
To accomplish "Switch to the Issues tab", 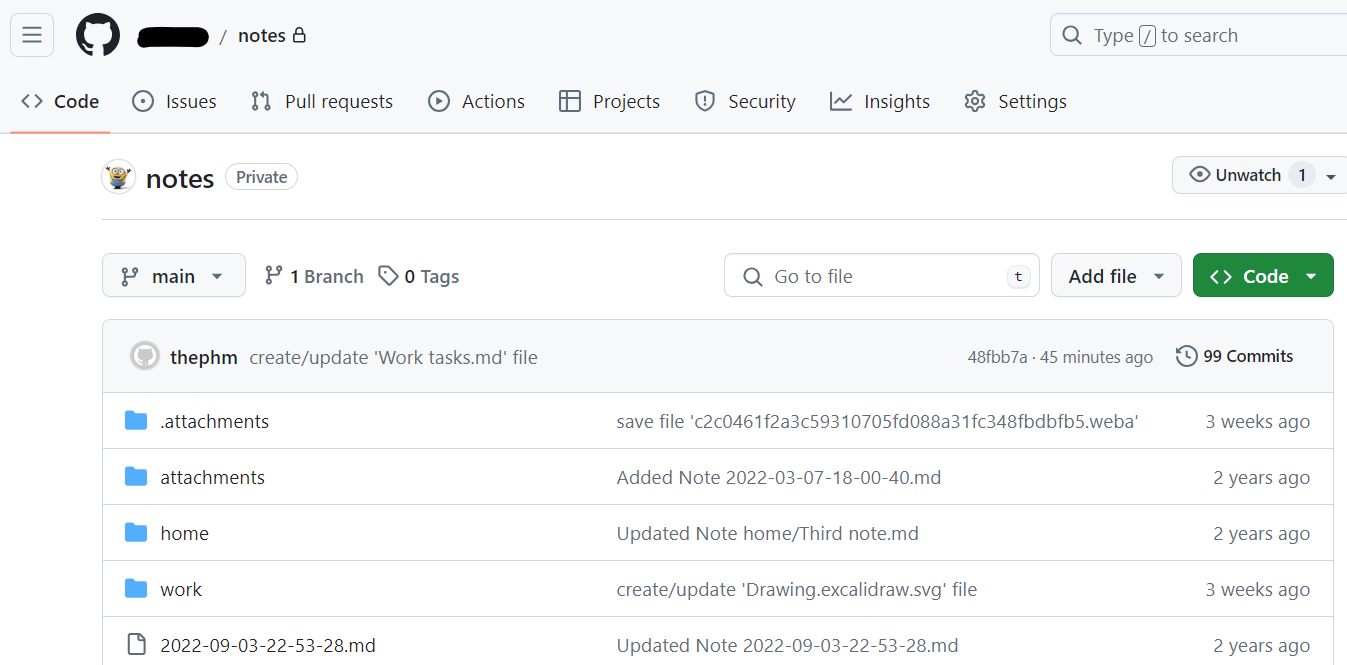I will pyautogui.click(x=175, y=101).
